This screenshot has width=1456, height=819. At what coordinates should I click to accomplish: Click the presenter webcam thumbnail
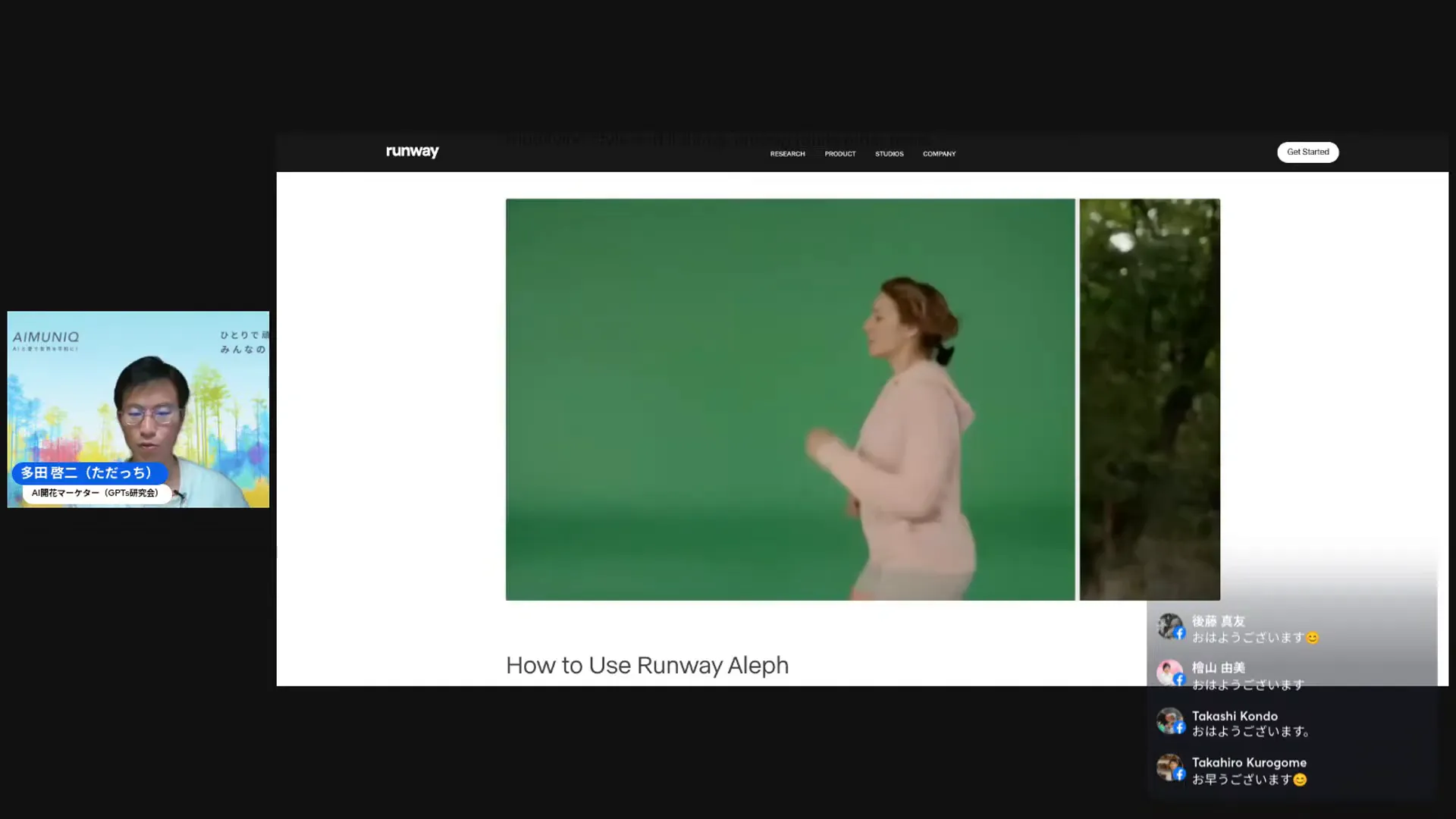click(138, 409)
